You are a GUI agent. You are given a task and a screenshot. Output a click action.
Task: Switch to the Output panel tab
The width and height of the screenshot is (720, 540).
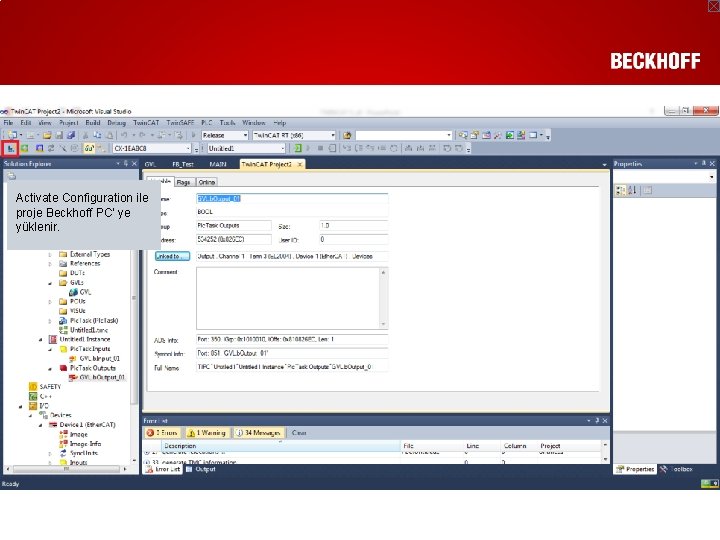click(201, 469)
